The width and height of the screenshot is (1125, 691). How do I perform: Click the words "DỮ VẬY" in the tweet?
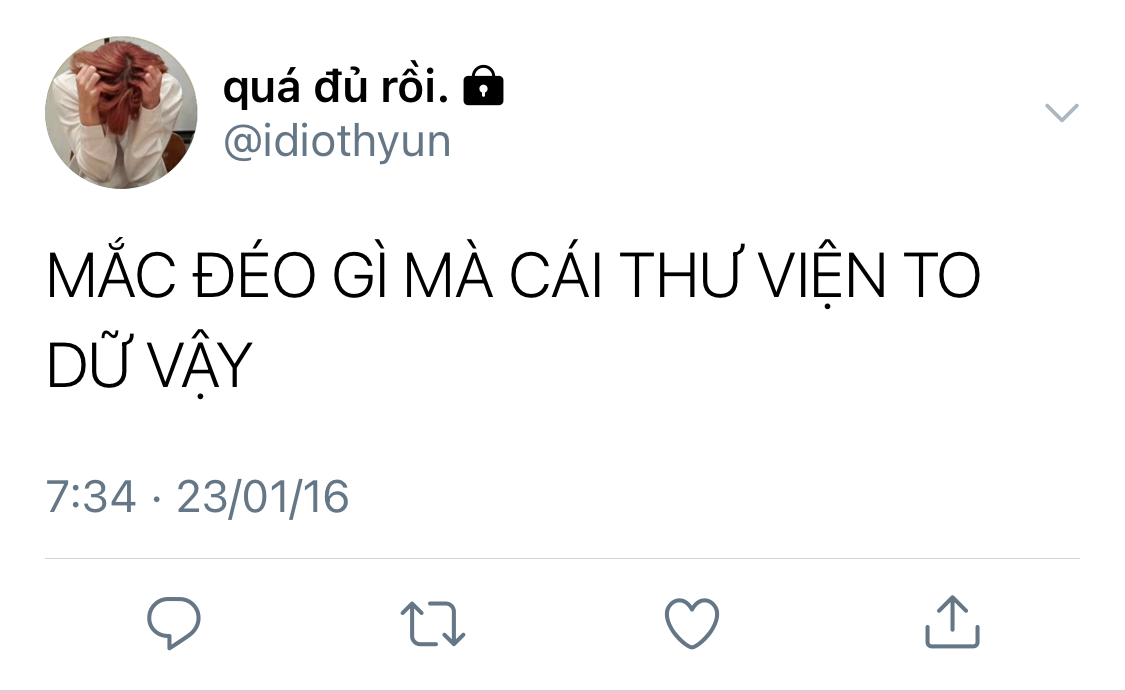(149, 365)
